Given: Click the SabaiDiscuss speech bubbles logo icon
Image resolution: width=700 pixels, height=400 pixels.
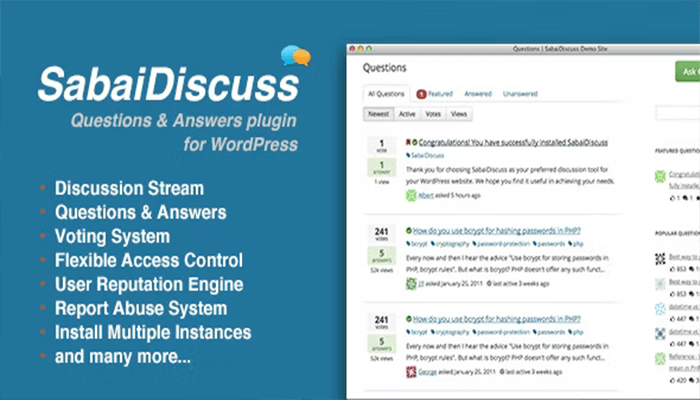Looking at the screenshot, I should pos(296,56).
